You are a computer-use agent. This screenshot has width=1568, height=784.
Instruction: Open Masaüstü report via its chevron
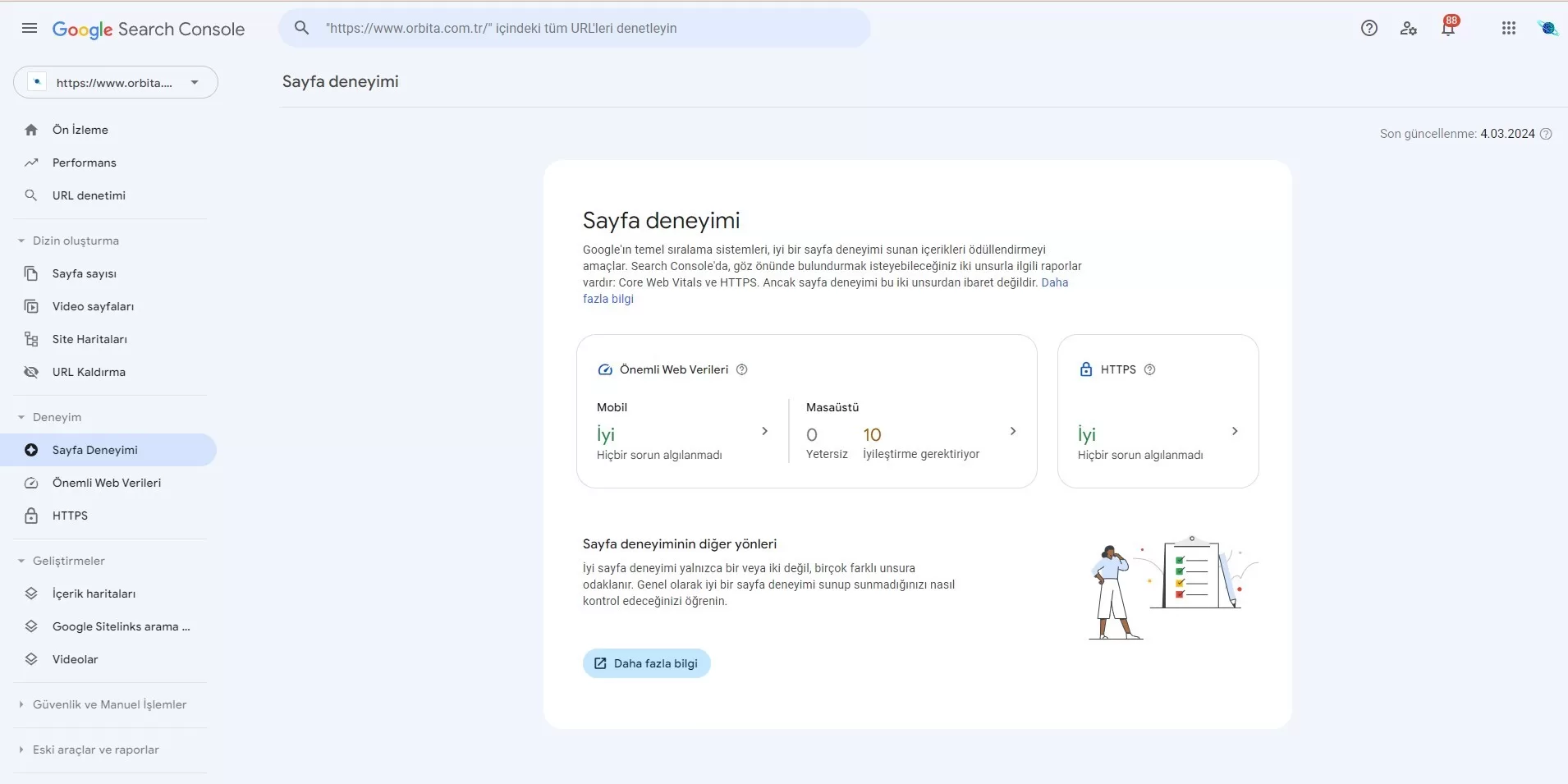[x=1013, y=431]
